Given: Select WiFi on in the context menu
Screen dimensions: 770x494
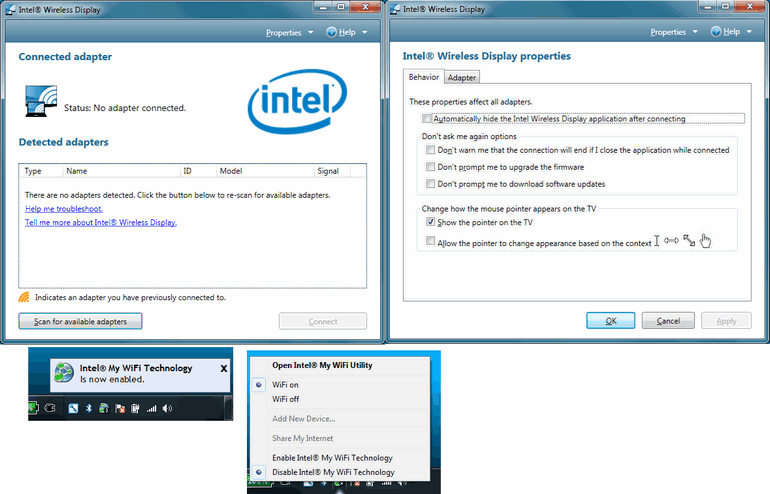Looking at the screenshot, I should point(285,384).
